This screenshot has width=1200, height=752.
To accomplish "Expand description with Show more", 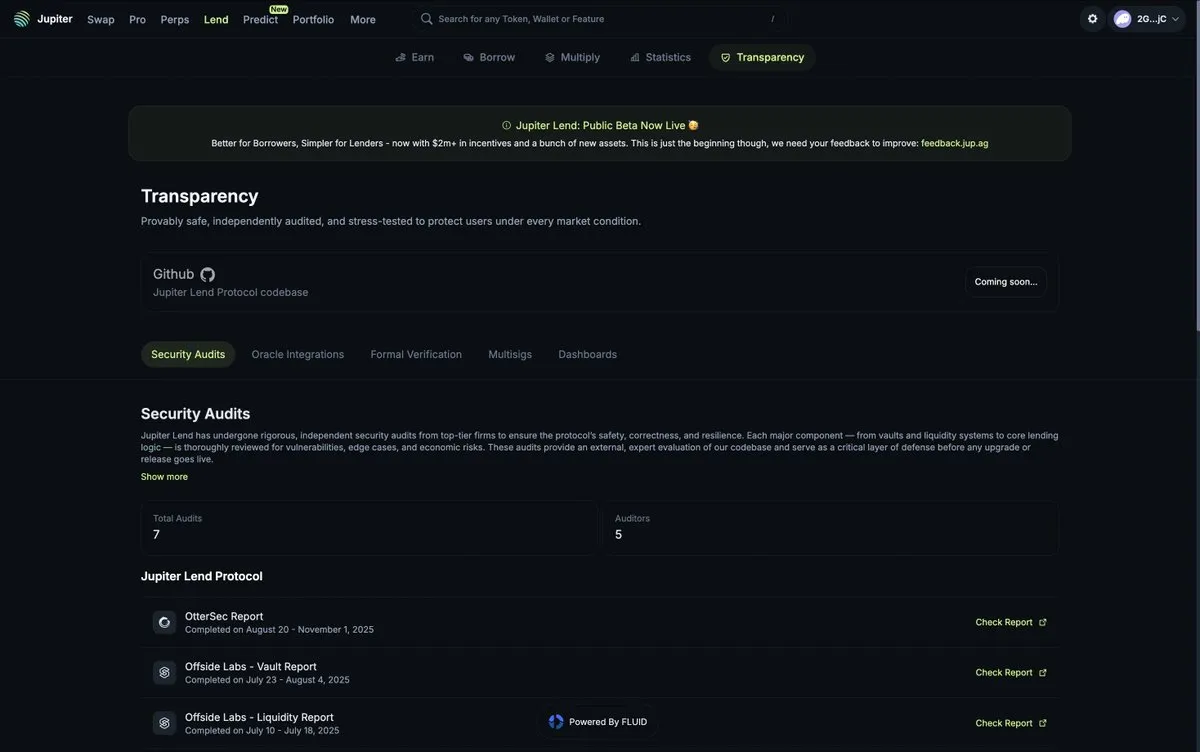I will pos(164,477).
